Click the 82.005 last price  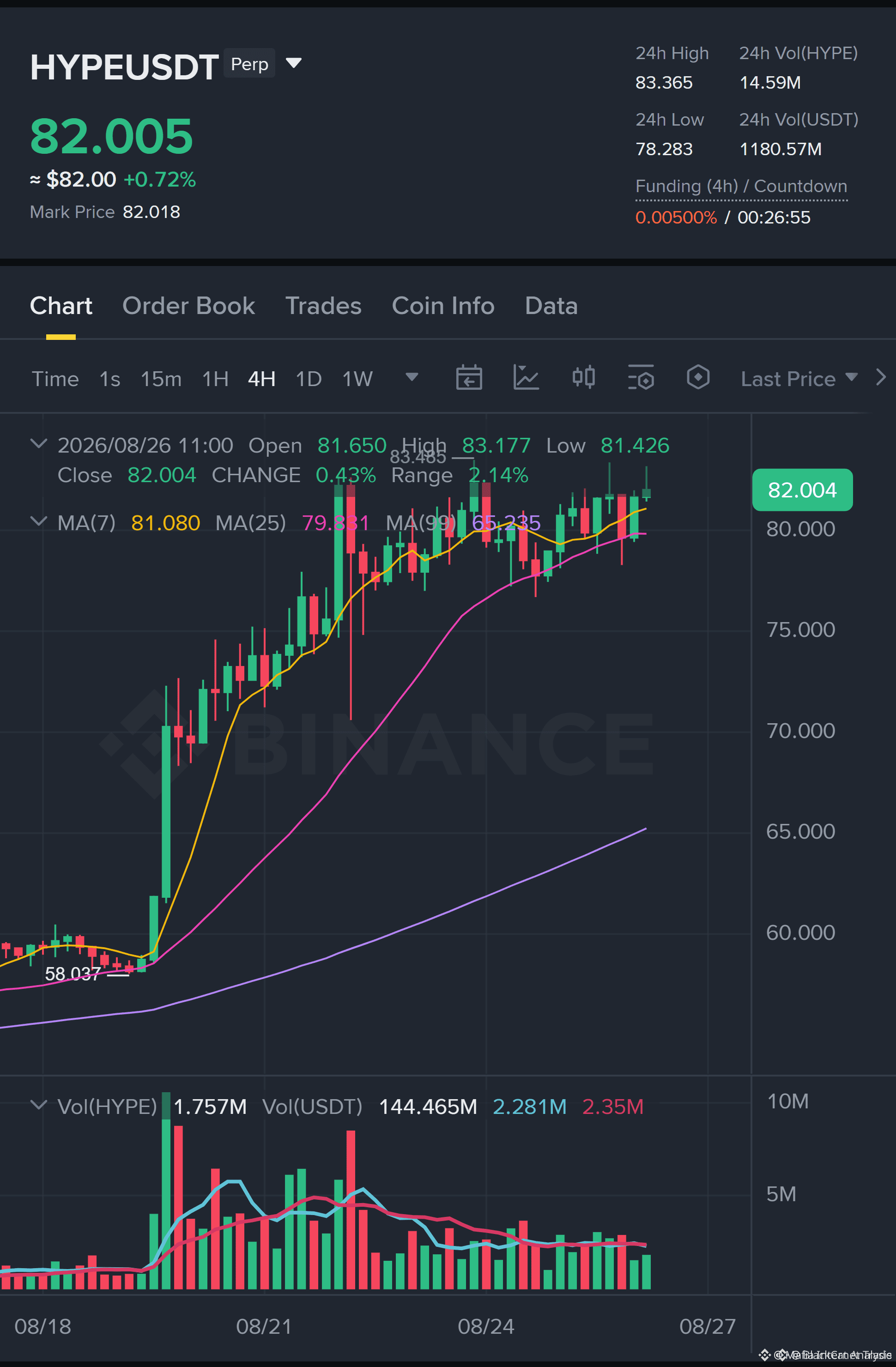(111, 136)
